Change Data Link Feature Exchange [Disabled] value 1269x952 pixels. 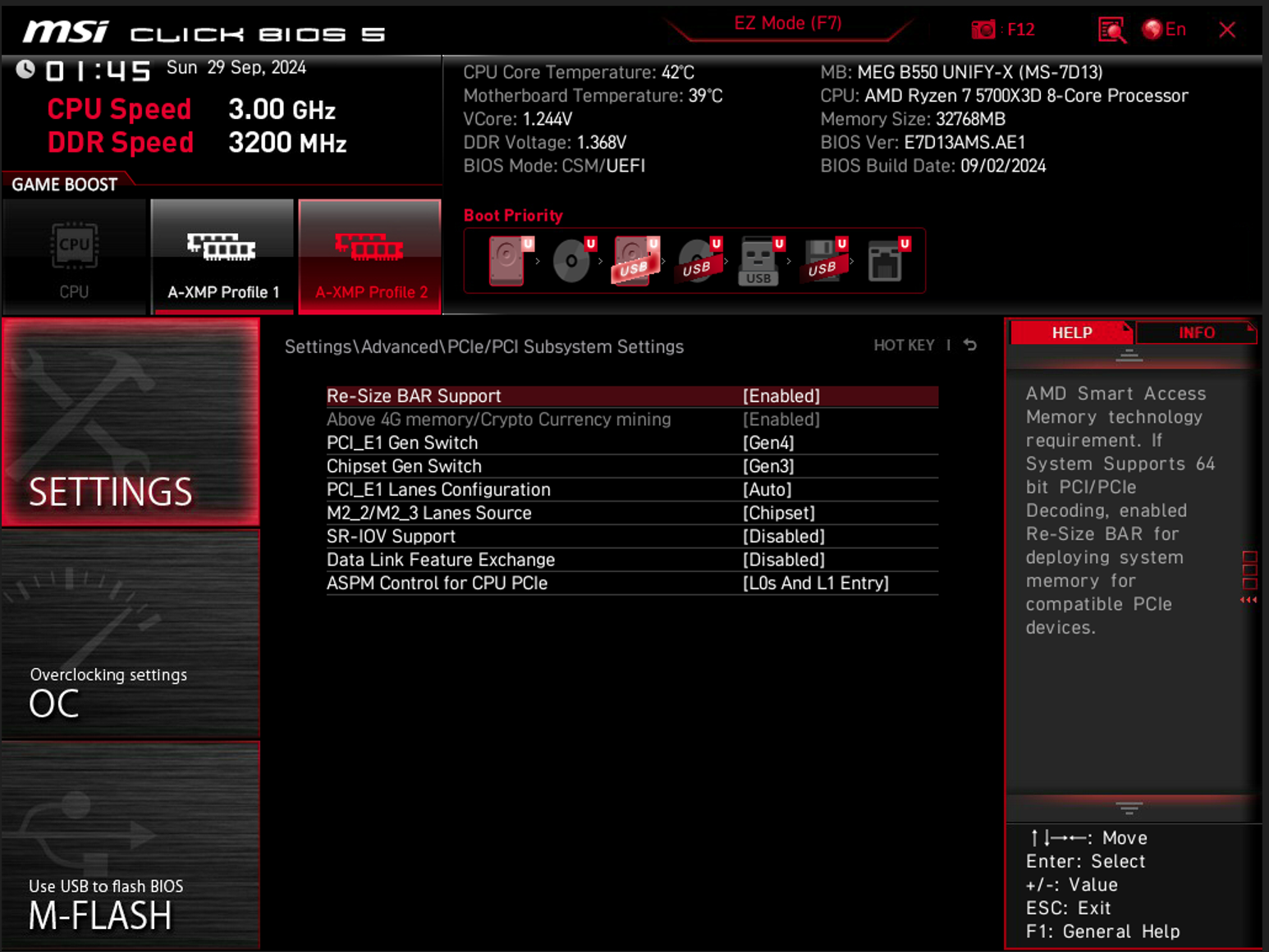[x=784, y=560]
